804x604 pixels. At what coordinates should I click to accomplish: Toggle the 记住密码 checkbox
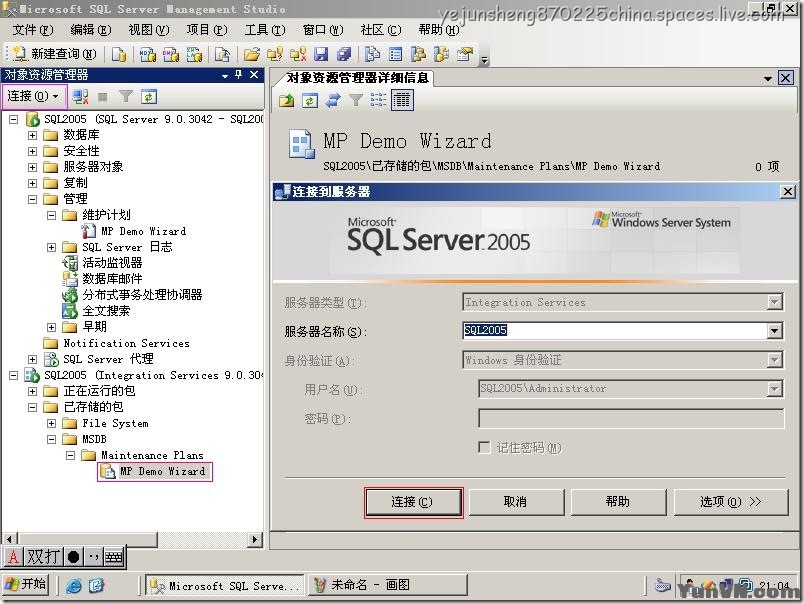484,447
